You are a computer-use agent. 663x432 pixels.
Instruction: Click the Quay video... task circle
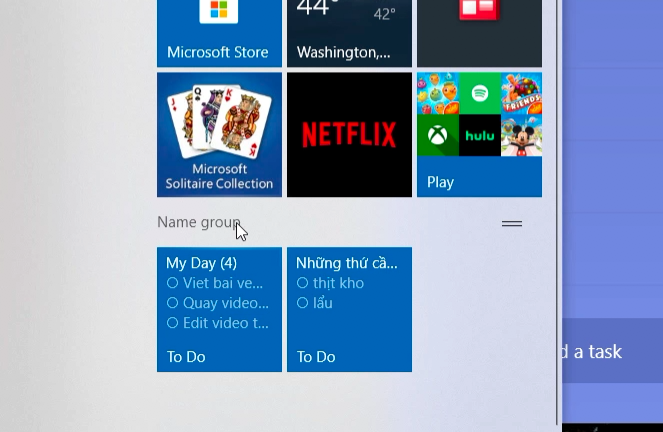pyautogui.click(x=172, y=303)
